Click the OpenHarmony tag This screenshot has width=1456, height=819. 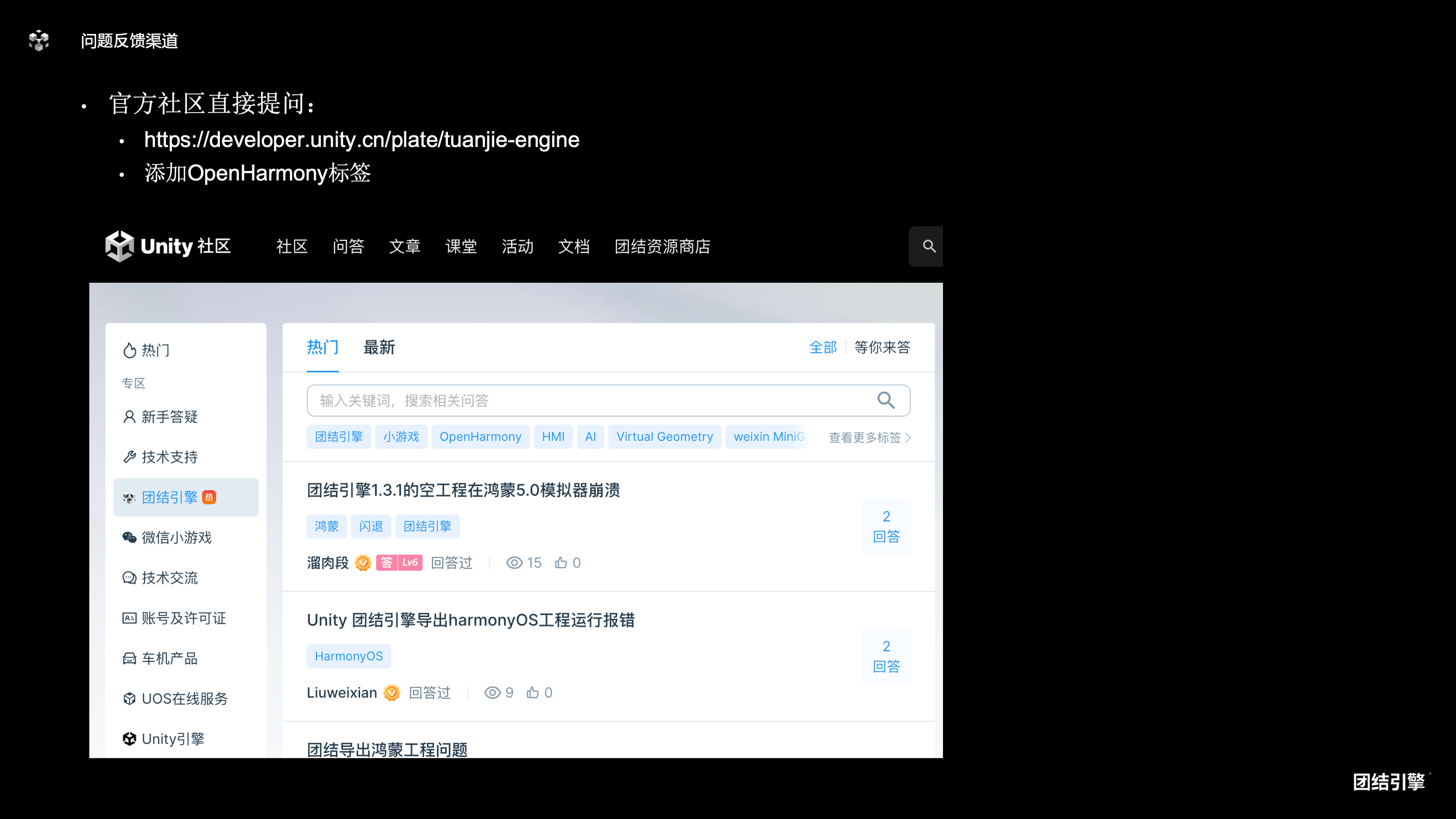[480, 437]
